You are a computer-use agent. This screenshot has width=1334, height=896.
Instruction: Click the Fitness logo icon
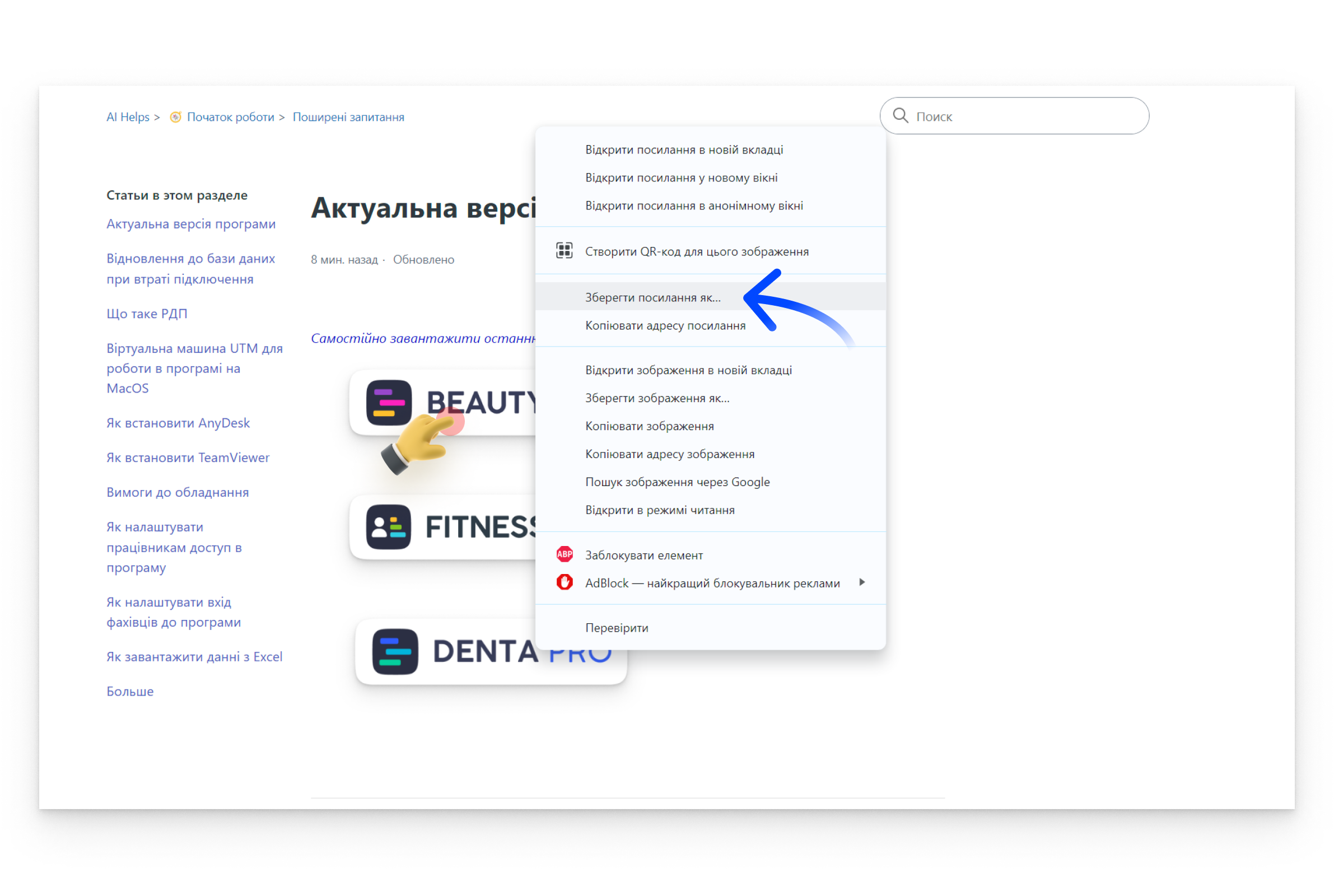click(x=389, y=527)
